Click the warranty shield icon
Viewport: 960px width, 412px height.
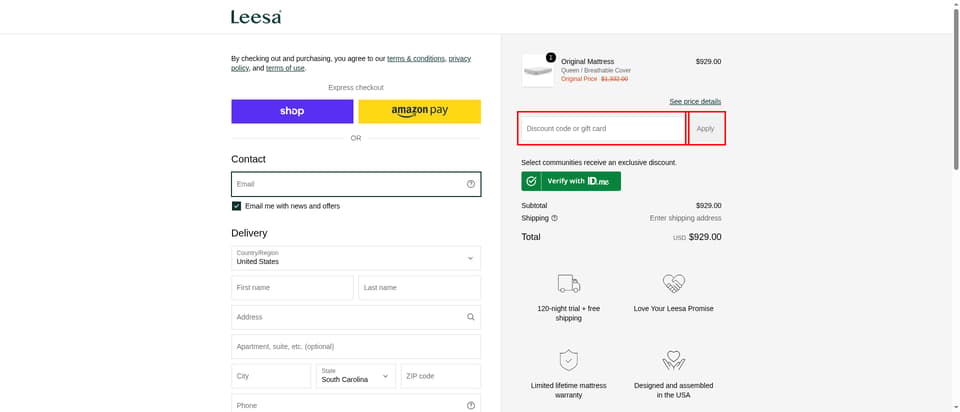[569, 361]
